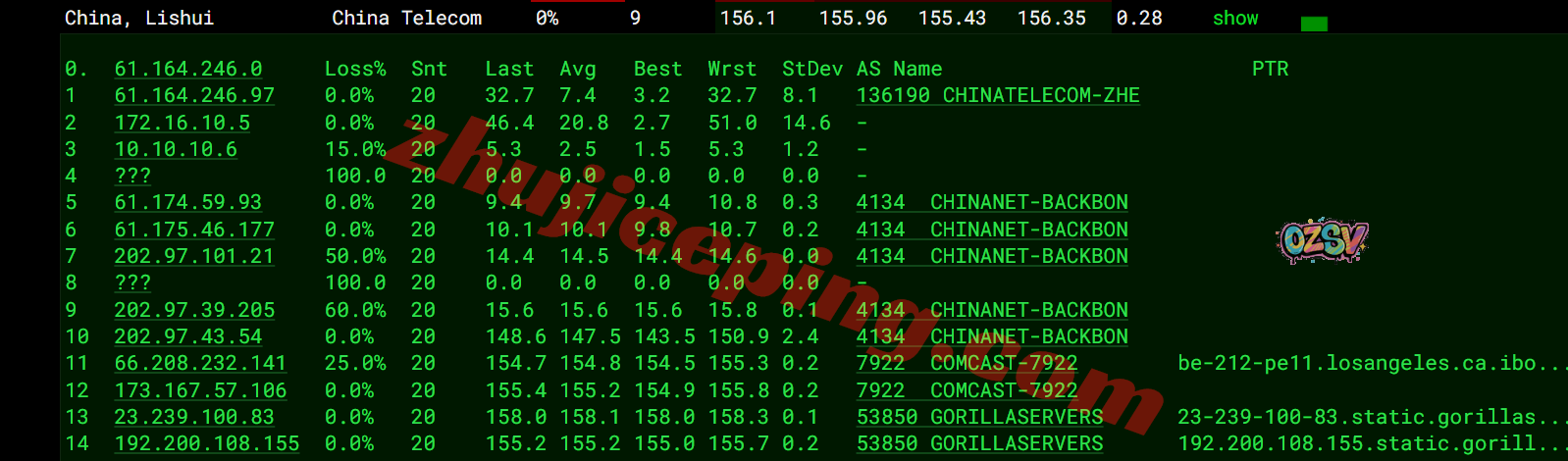Click the green status indicator box
The width and height of the screenshot is (1568, 461).
1313,24
